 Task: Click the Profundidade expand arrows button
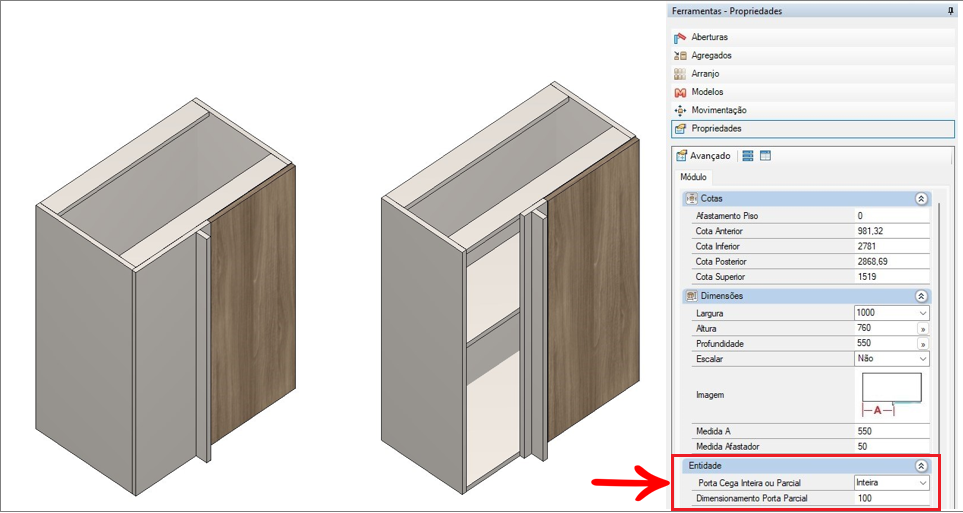click(922, 343)
